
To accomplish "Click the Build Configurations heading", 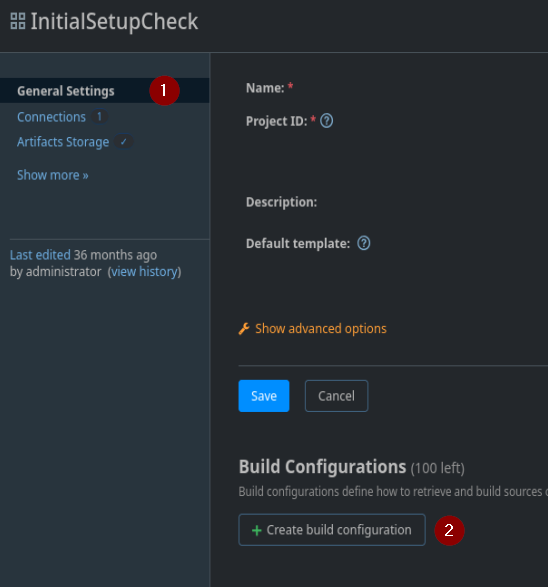I will (x=322, y=467).
